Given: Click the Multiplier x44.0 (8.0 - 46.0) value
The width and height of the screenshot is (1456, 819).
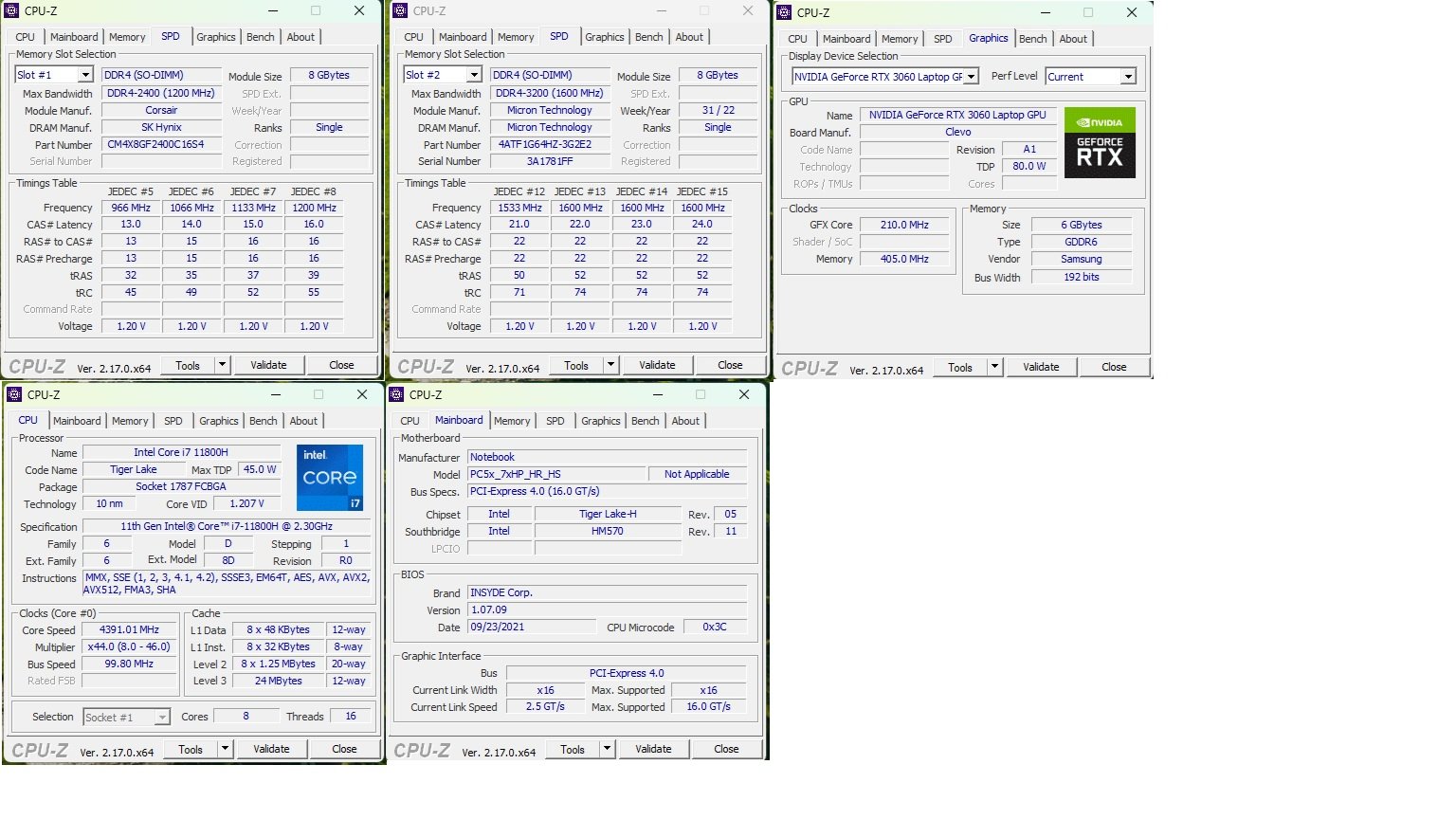Looking at the screenshot, I should coord(130,646).
